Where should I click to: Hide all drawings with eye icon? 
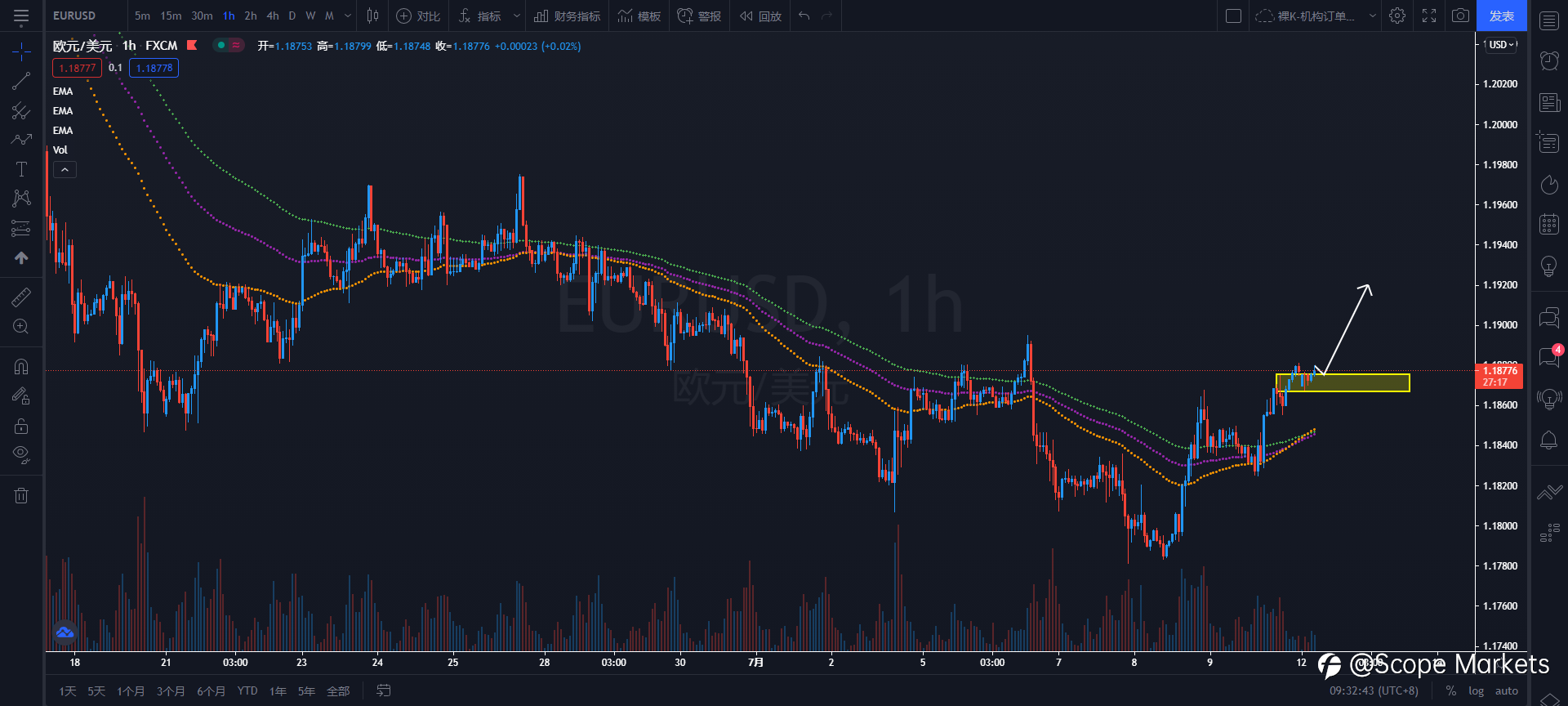21,454
